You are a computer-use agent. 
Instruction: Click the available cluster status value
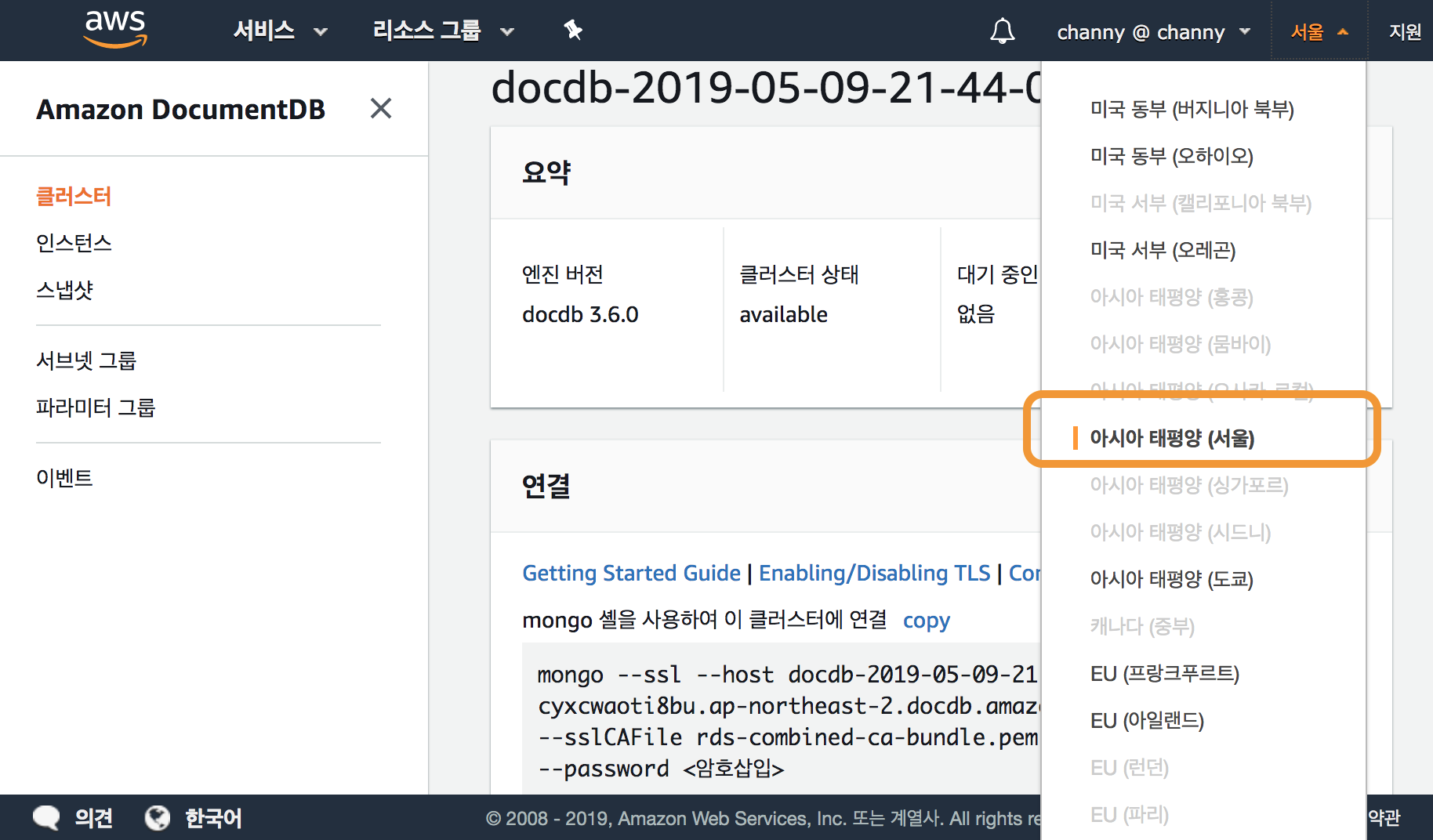pos(783,314)
